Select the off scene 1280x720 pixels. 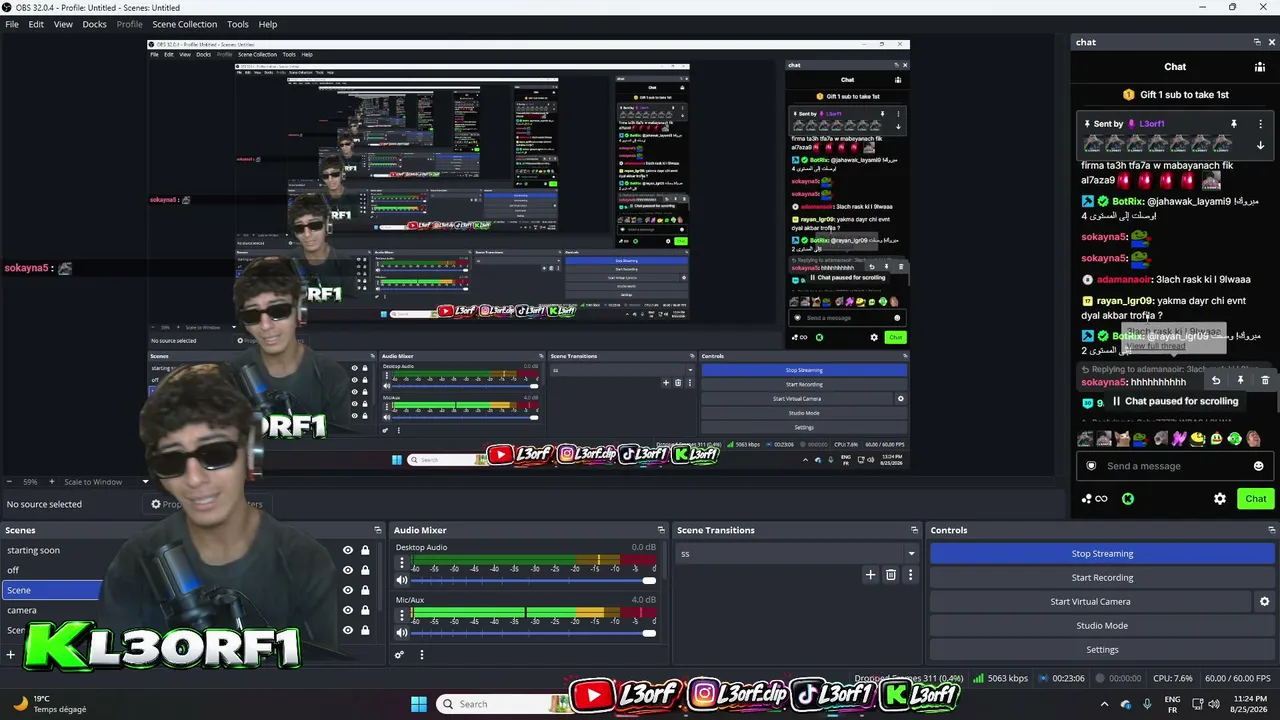tap(13, 570)
